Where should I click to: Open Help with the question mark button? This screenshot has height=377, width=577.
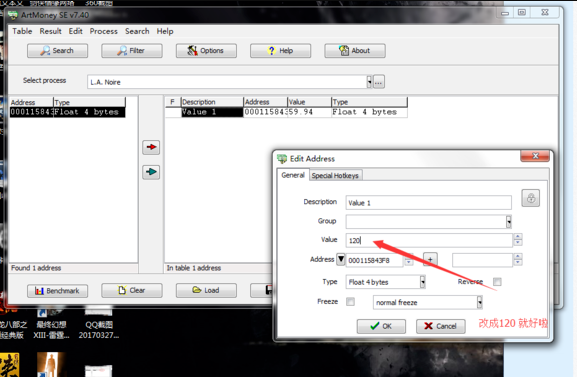[280, 51]
